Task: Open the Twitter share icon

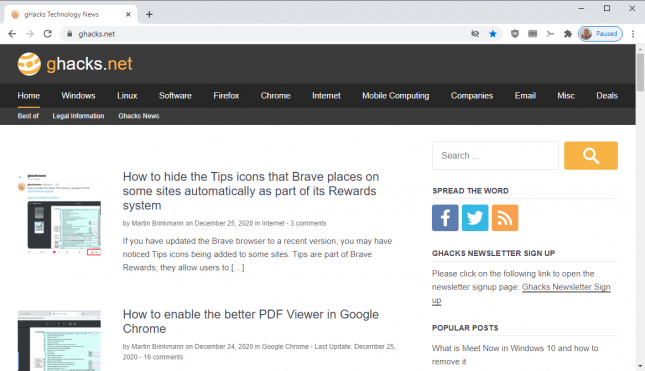Action: pyautogui.click(x=475, y=218)
